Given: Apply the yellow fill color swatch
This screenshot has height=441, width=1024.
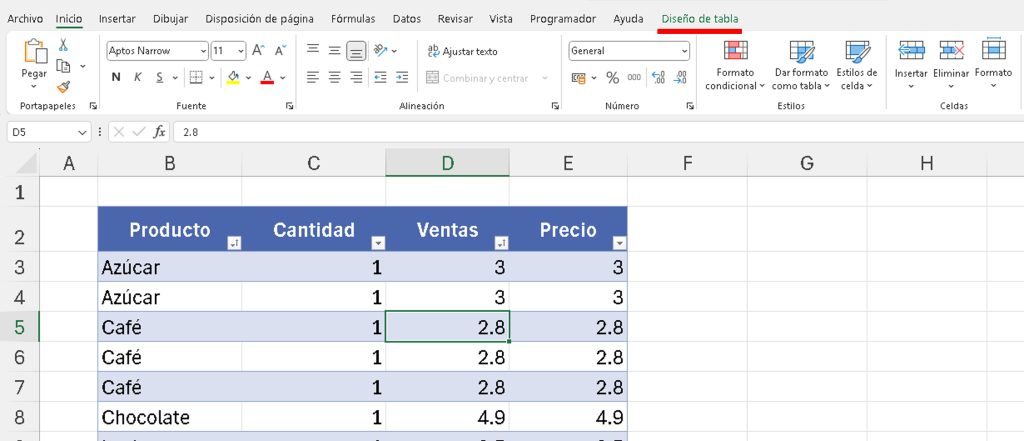Looking at the screenshot, I should click(233, 77).
